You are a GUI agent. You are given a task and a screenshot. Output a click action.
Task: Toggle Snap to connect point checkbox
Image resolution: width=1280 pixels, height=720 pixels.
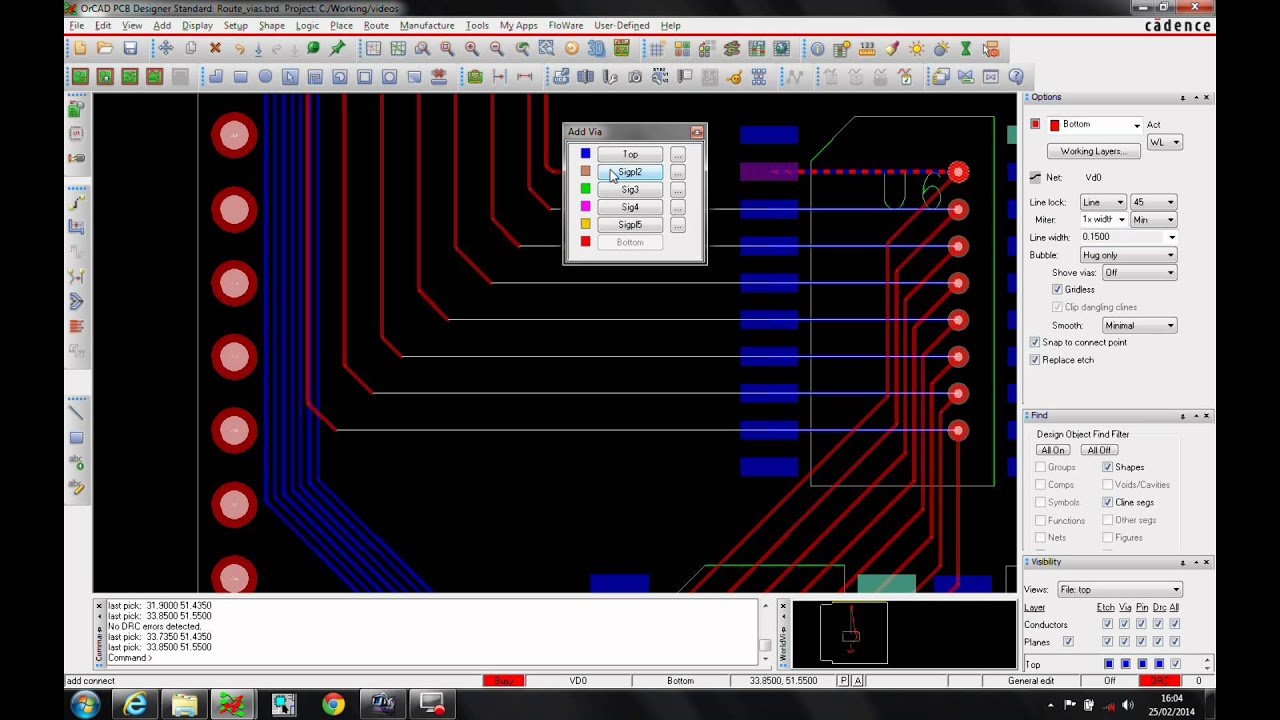click(x=1035, y=342)
